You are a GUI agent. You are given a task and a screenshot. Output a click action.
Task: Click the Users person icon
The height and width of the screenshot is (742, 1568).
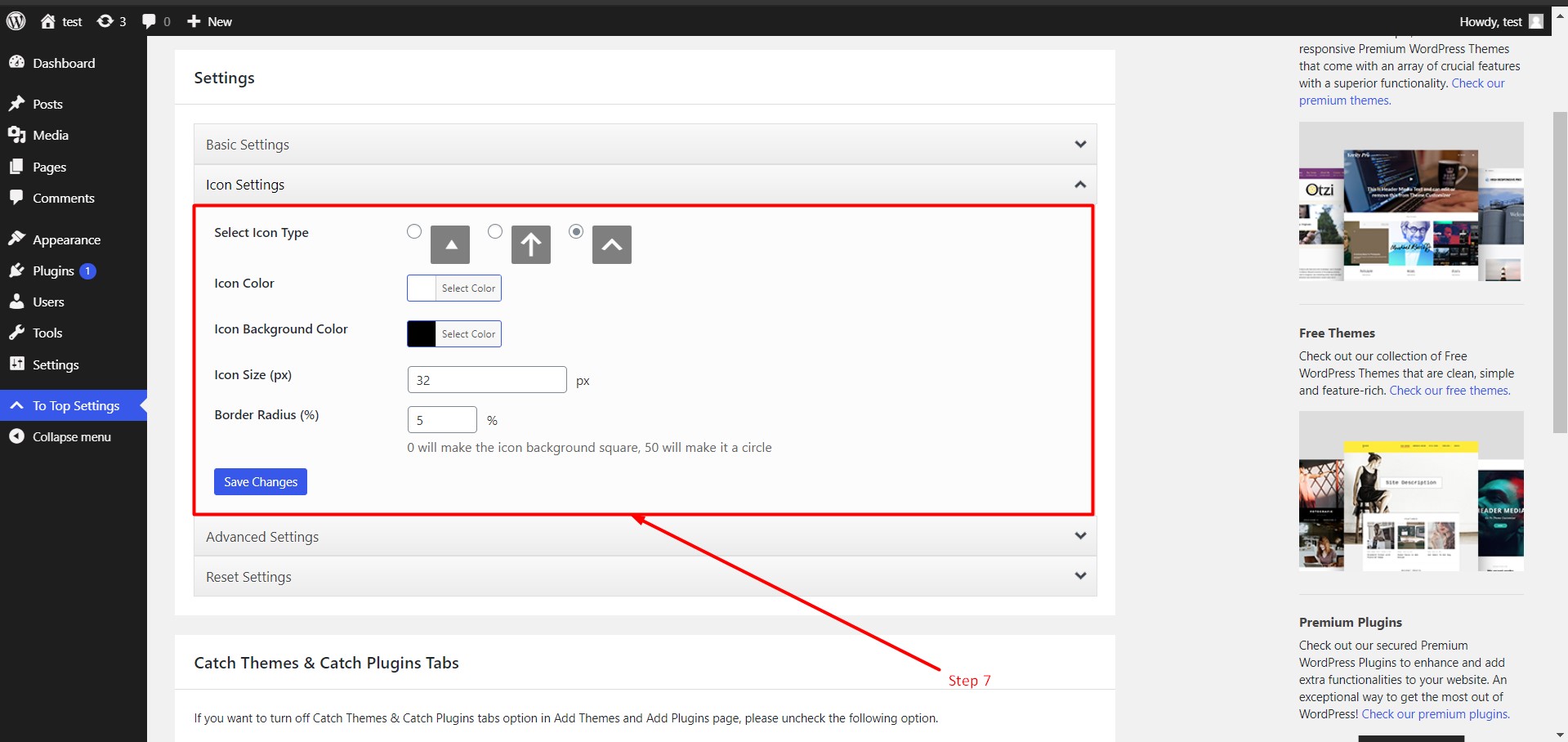16,302
